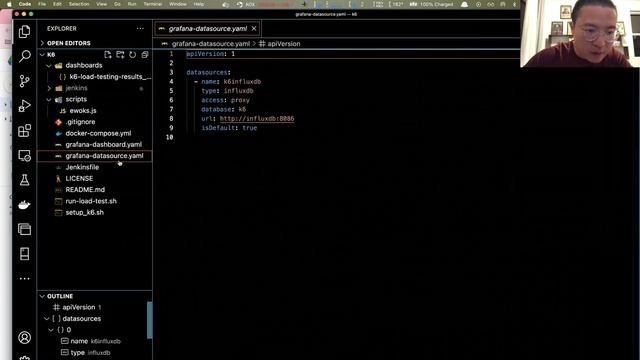
Task: Open k6-load-testing-results JSON file
Action: point(110,77)
